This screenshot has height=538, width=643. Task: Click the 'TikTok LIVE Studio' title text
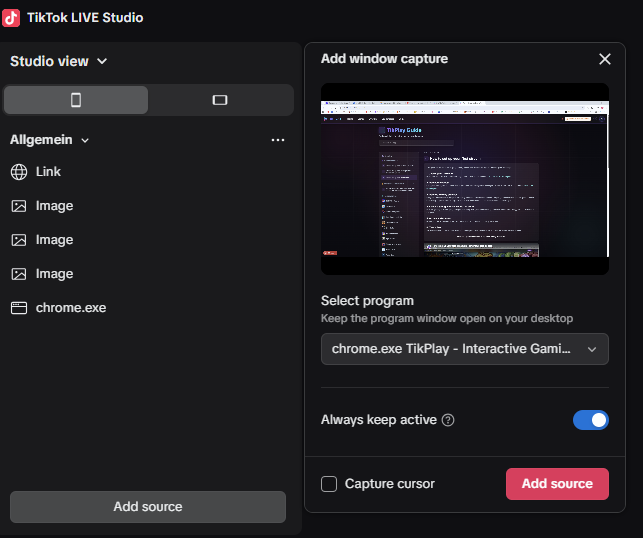(x=85, y=18)
